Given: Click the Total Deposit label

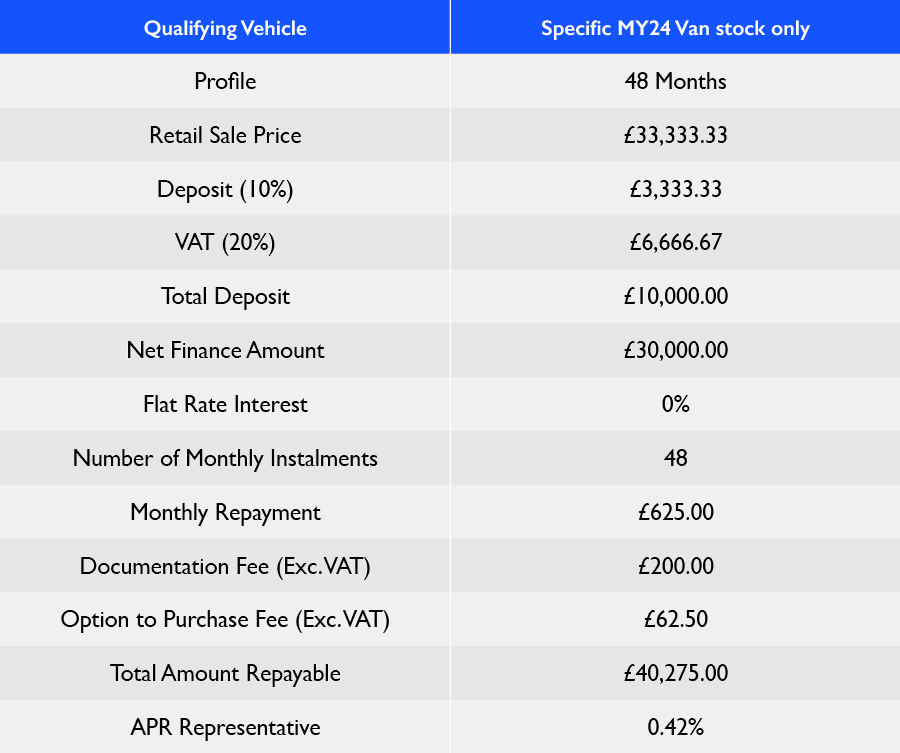Looking at the screenshot, I should click(225, 297).
